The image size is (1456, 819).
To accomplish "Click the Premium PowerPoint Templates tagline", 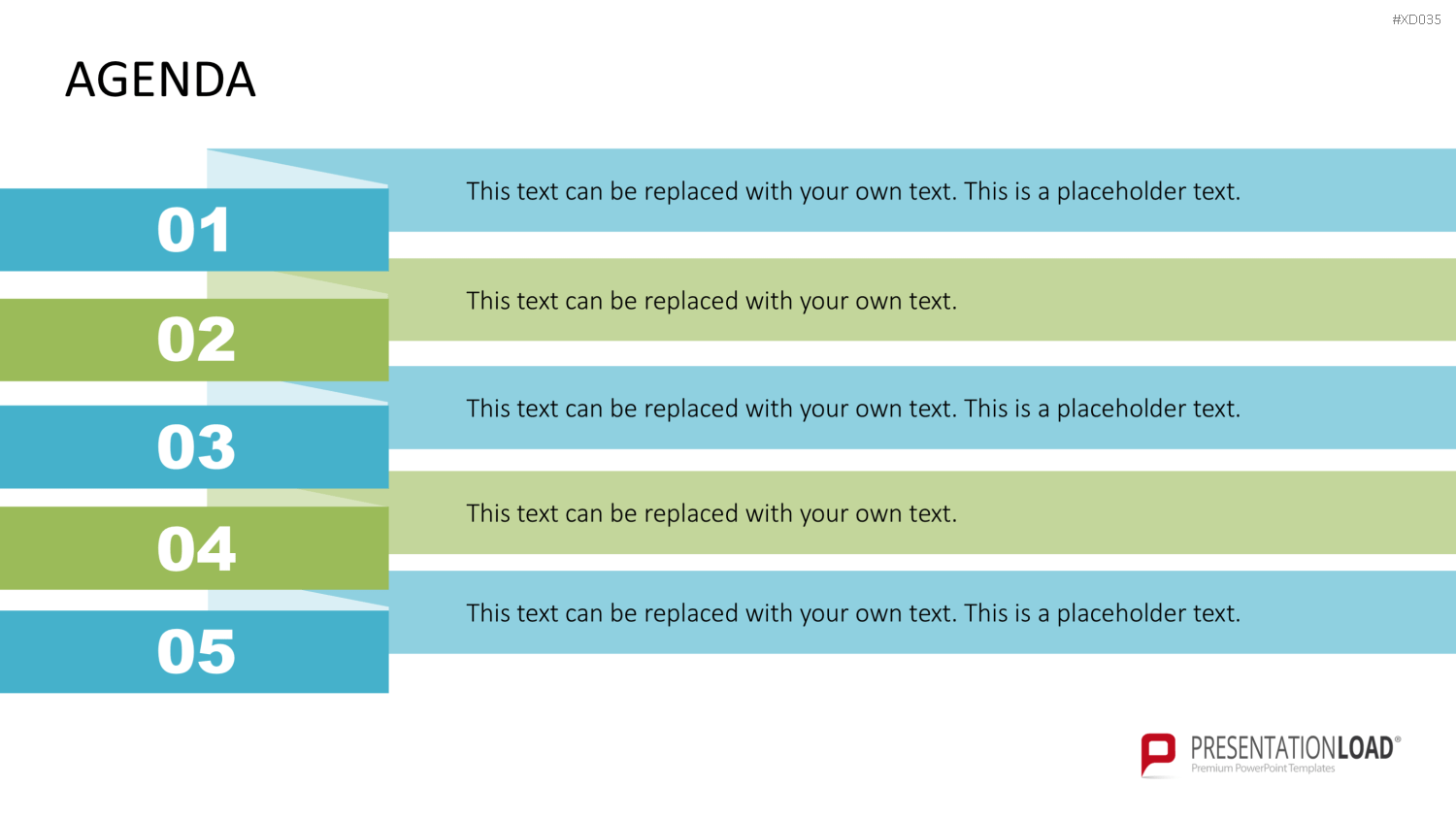I will tap(1263, 769).
